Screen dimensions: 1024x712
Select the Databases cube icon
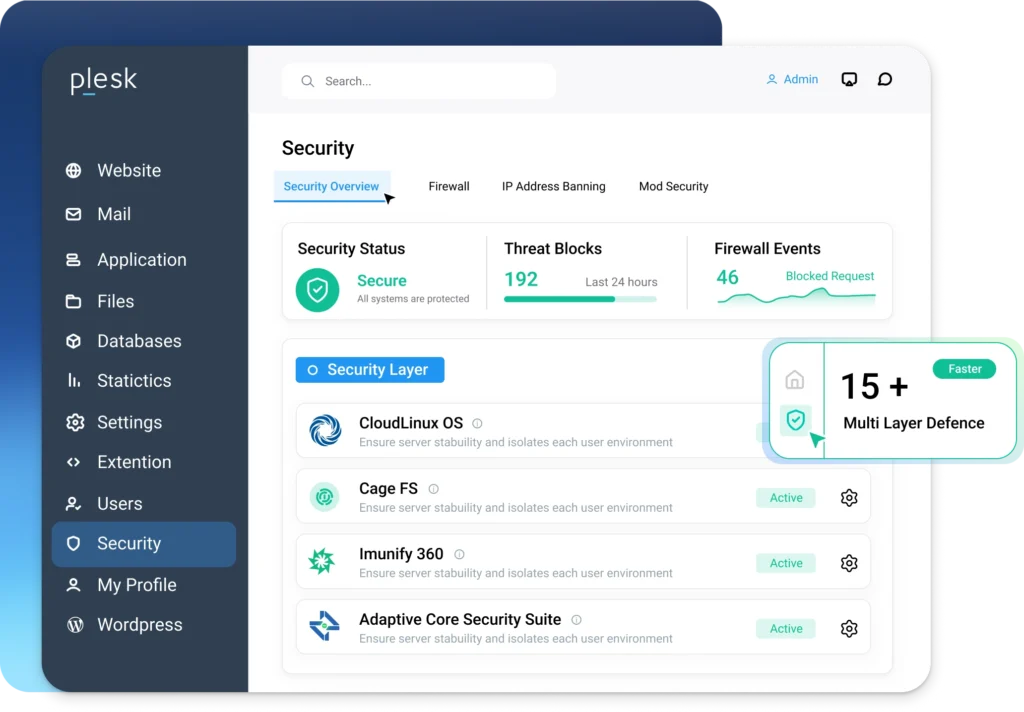[x=74, y=341]
